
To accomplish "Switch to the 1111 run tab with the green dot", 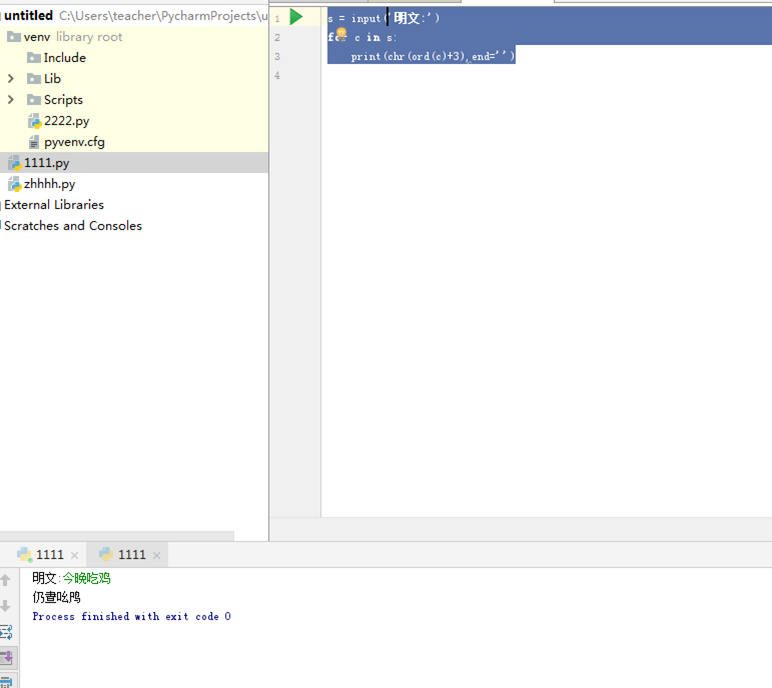I will (41, 555).
